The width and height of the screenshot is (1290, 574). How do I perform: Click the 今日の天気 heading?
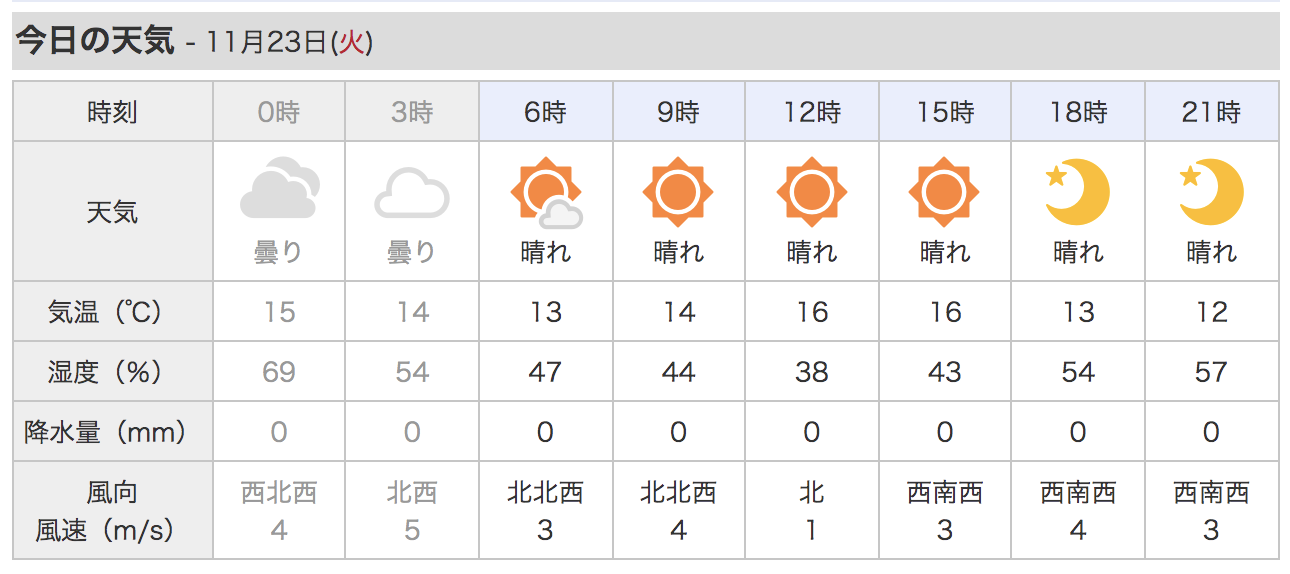coord(96,42)
